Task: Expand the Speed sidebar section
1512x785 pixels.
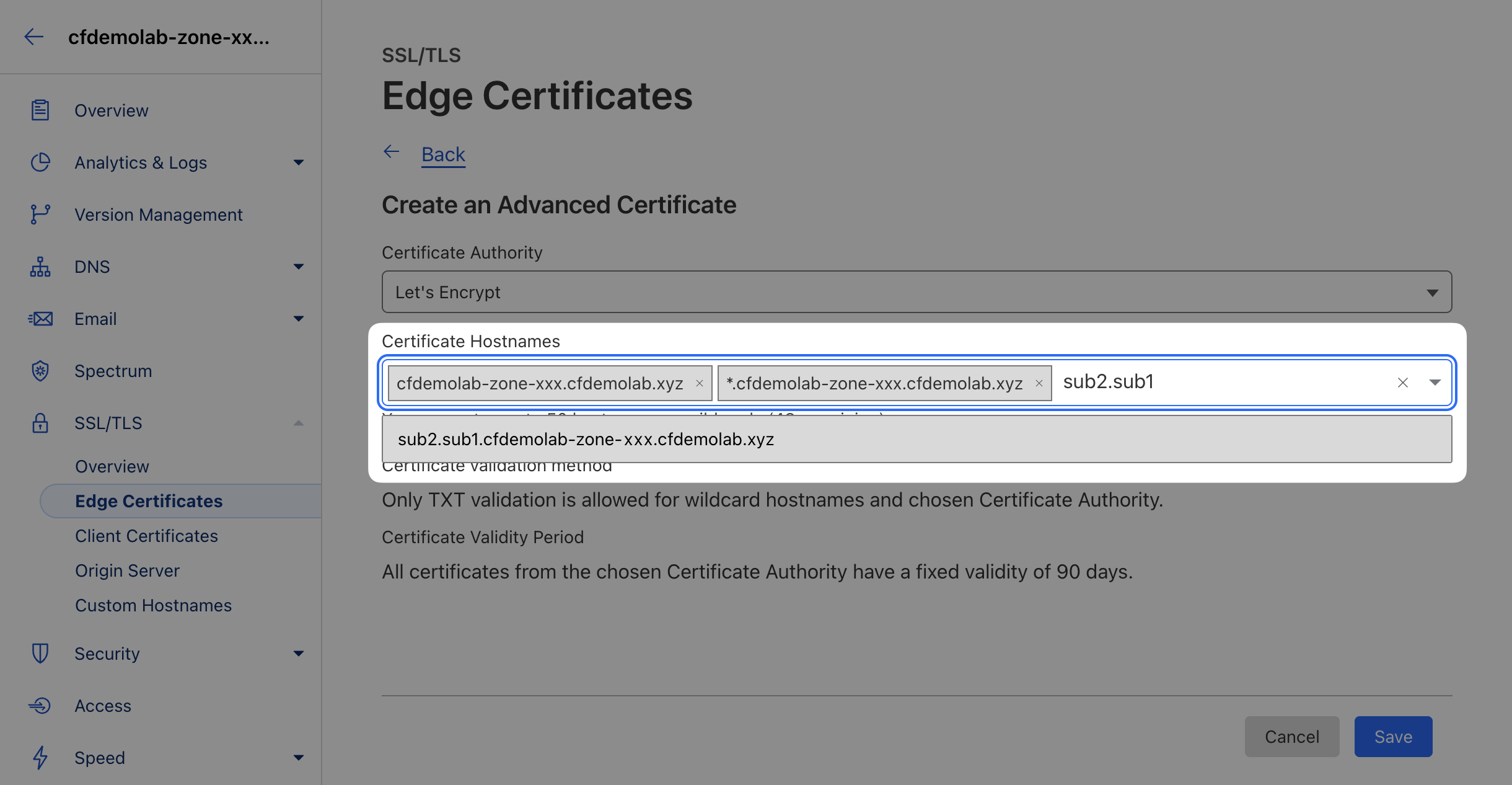Action: (299, 758)
